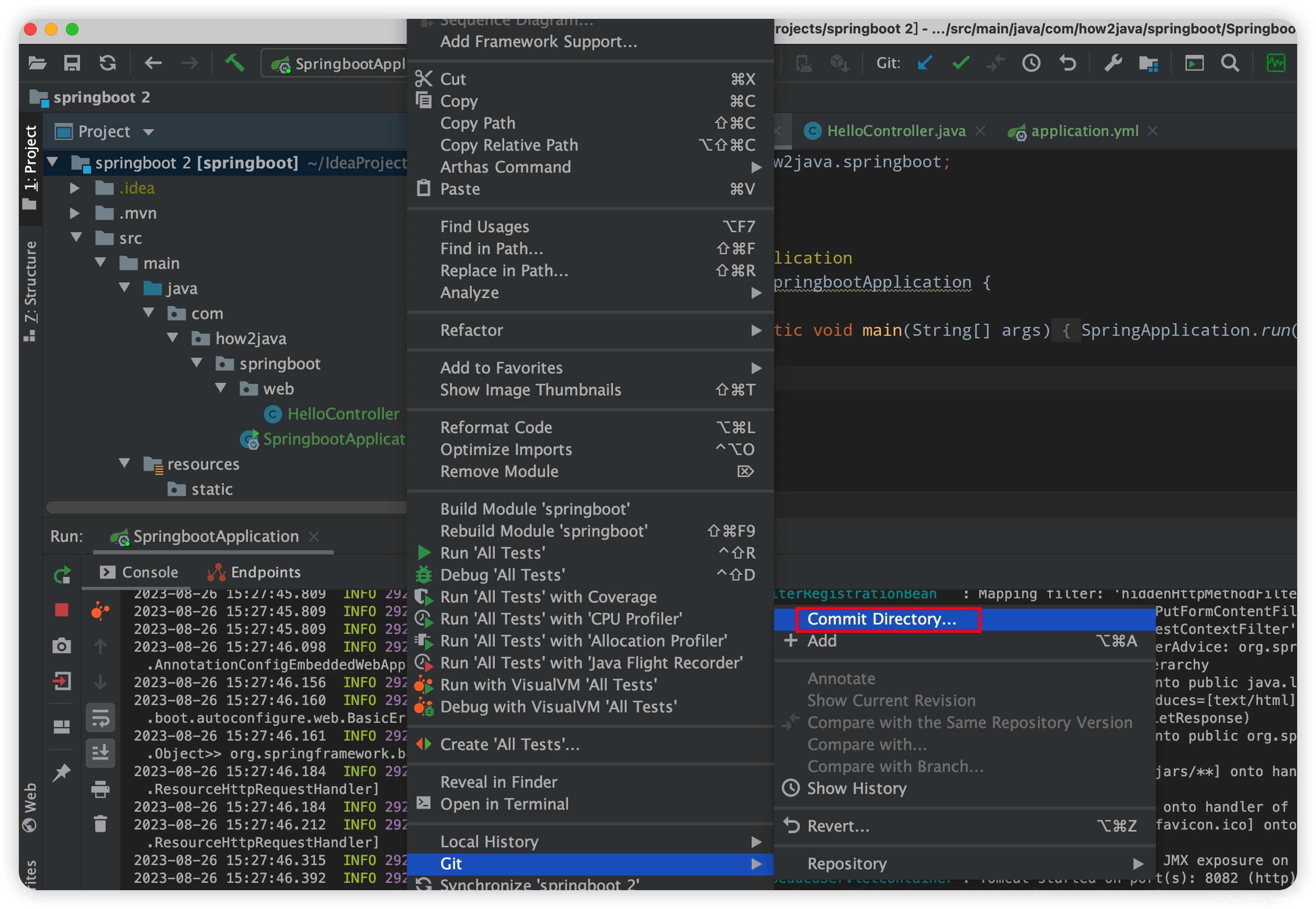The image size is (1316, 909).
Task: Click the Back navigation arrow
Action: 153,63
